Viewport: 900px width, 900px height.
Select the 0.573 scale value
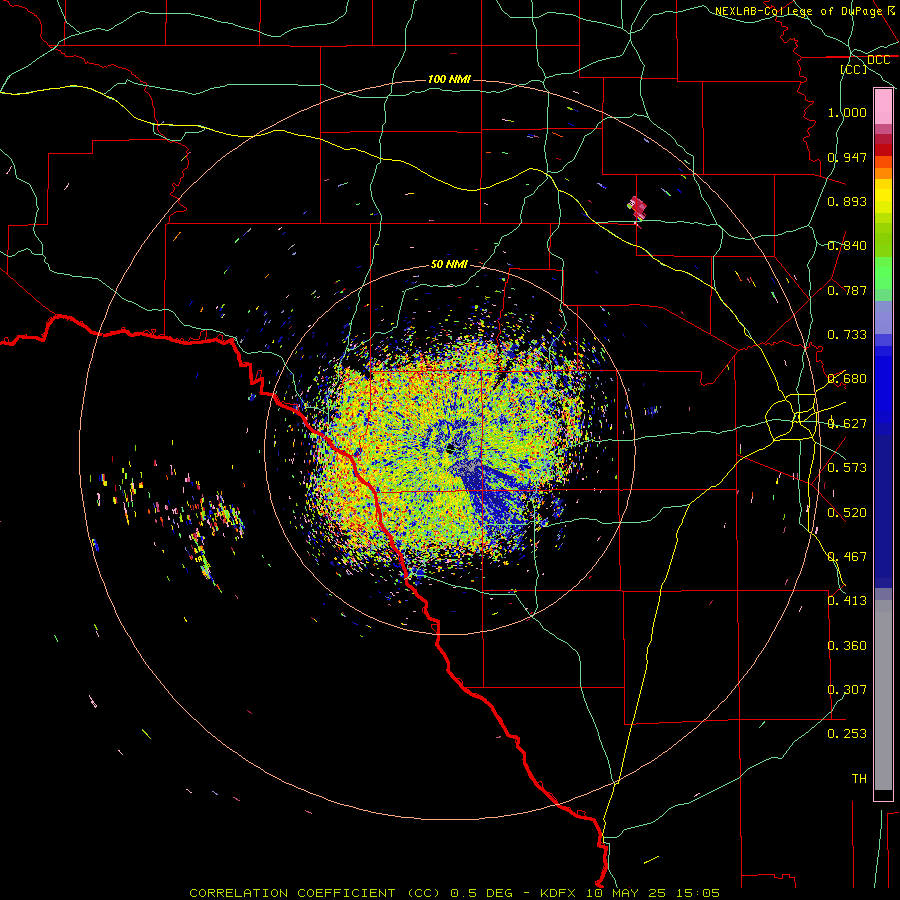click(847, 468)
